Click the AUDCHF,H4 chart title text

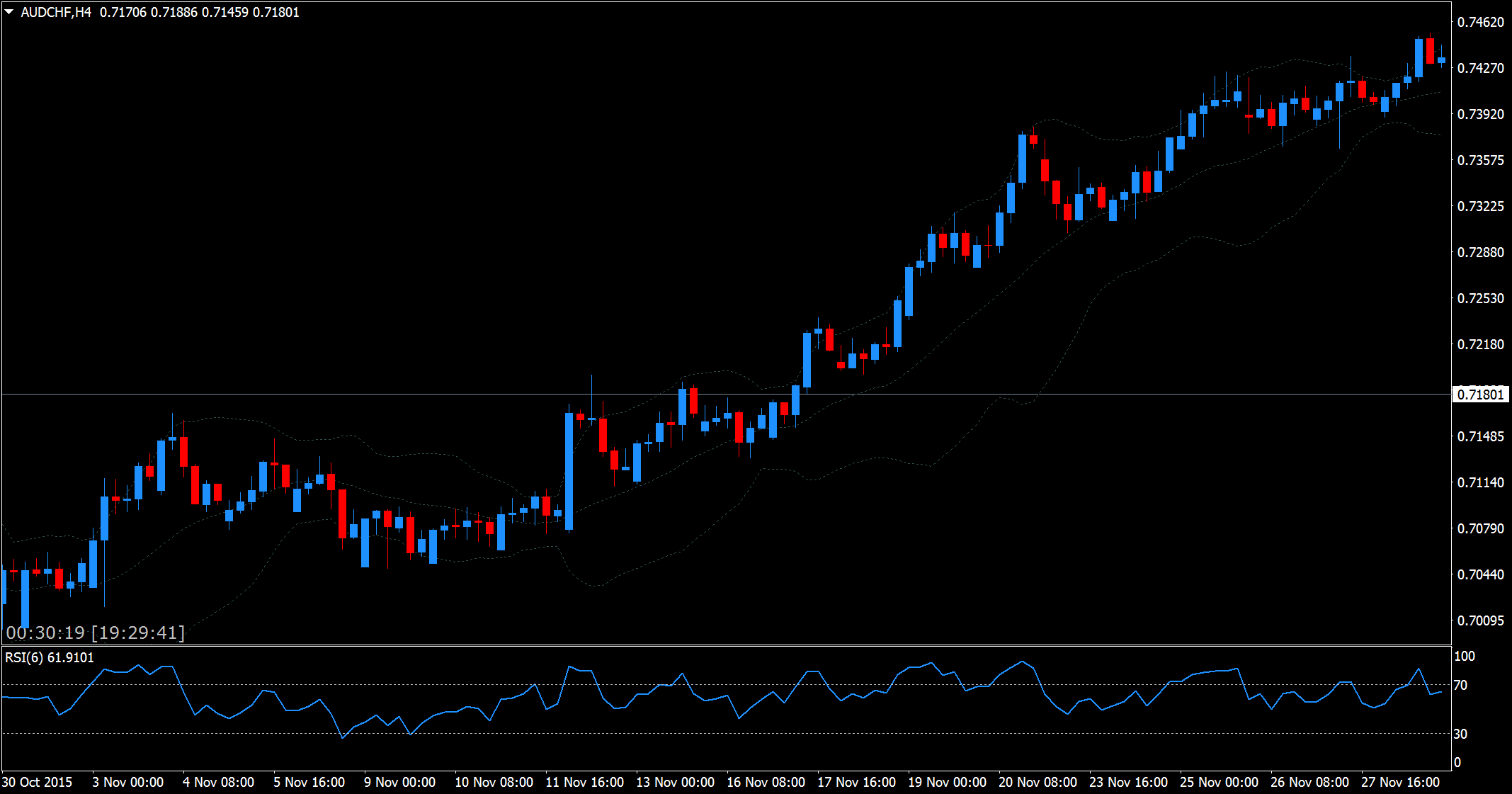pyautogui.click(x=56, y=12)
